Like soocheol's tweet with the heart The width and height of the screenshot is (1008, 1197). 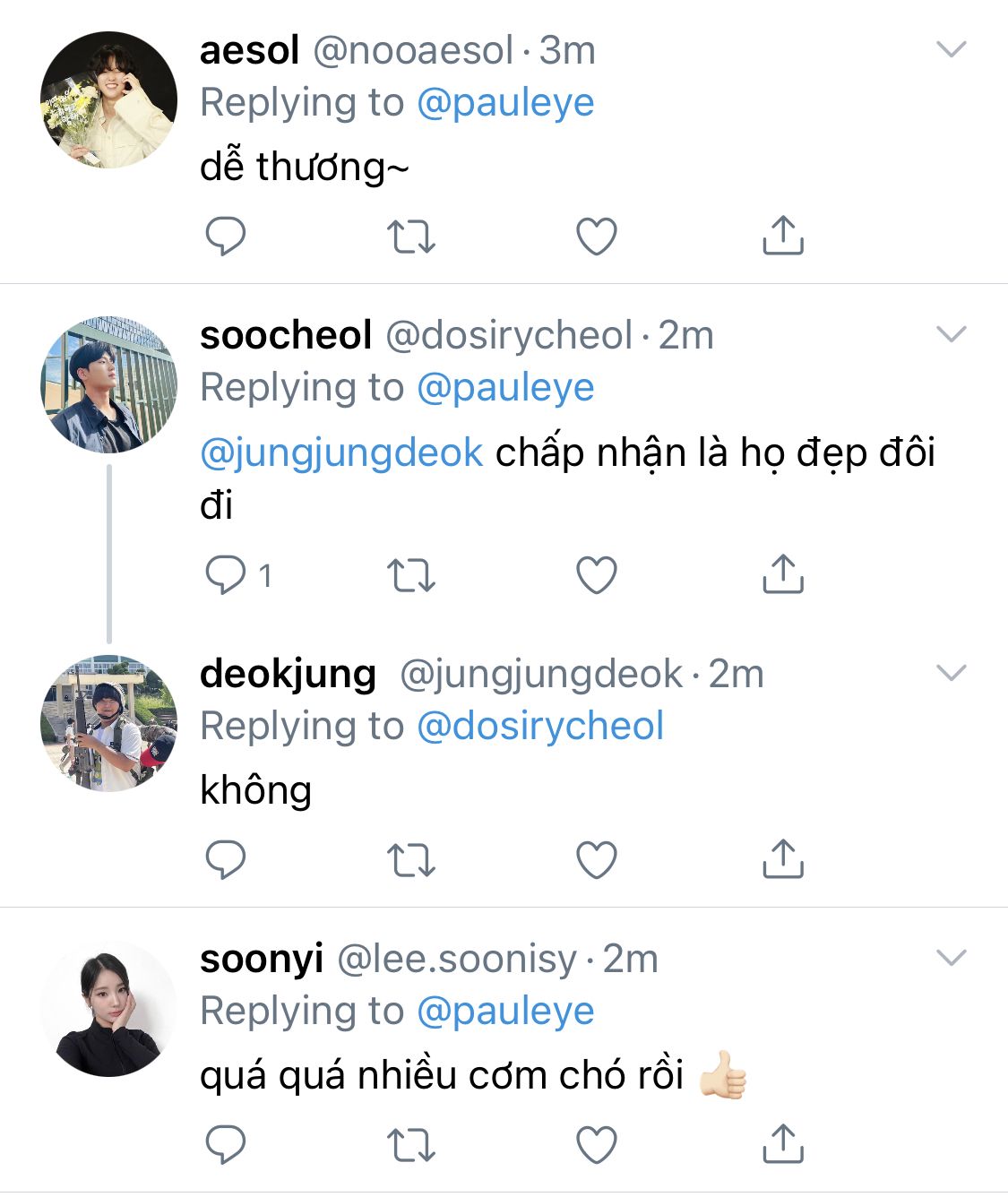[x=596, y=575]
